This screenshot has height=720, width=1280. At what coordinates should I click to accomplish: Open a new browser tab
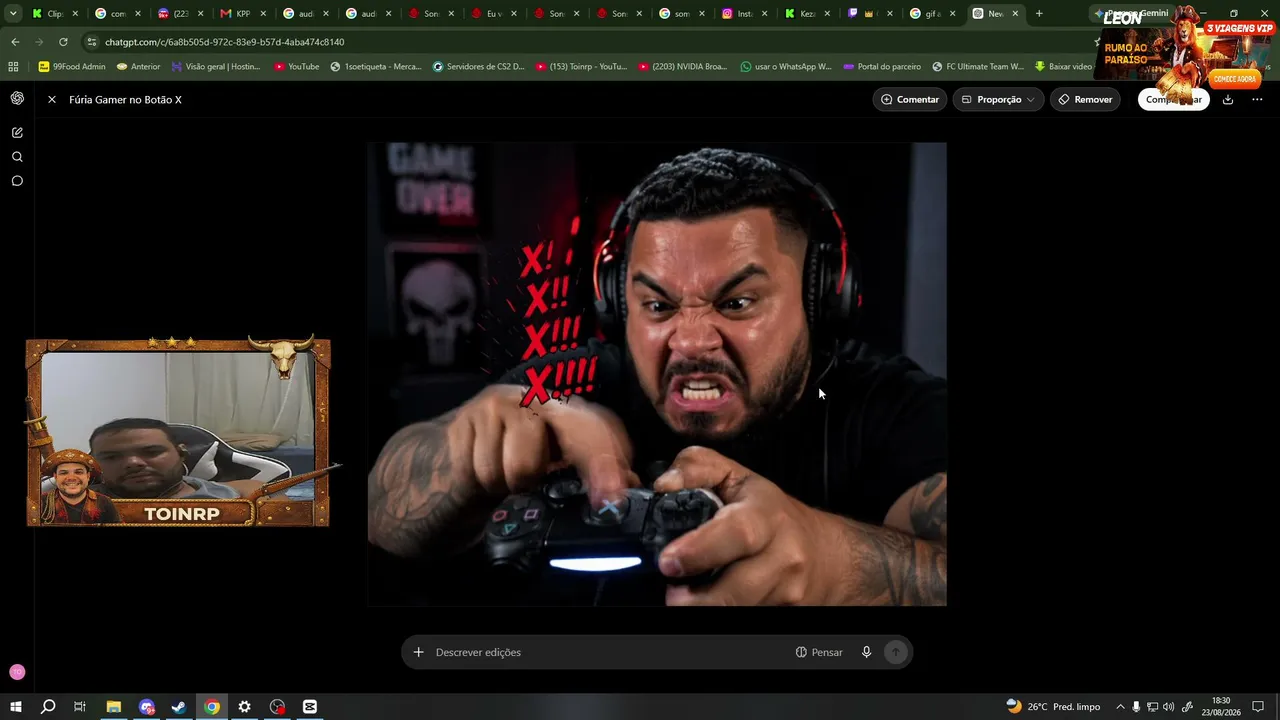pyautogui.click(x=1039, y=14)
